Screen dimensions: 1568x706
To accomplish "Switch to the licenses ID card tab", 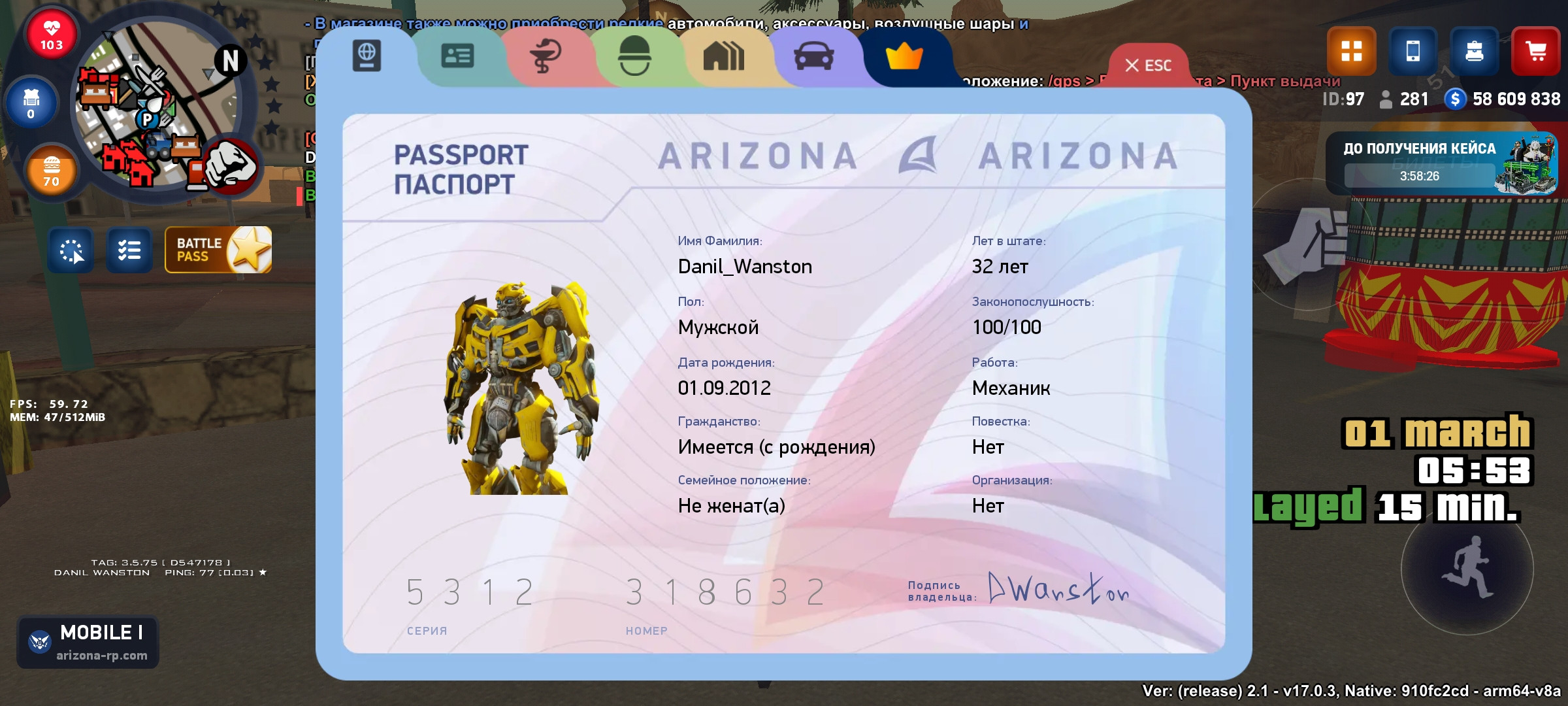I will [457, 56].
